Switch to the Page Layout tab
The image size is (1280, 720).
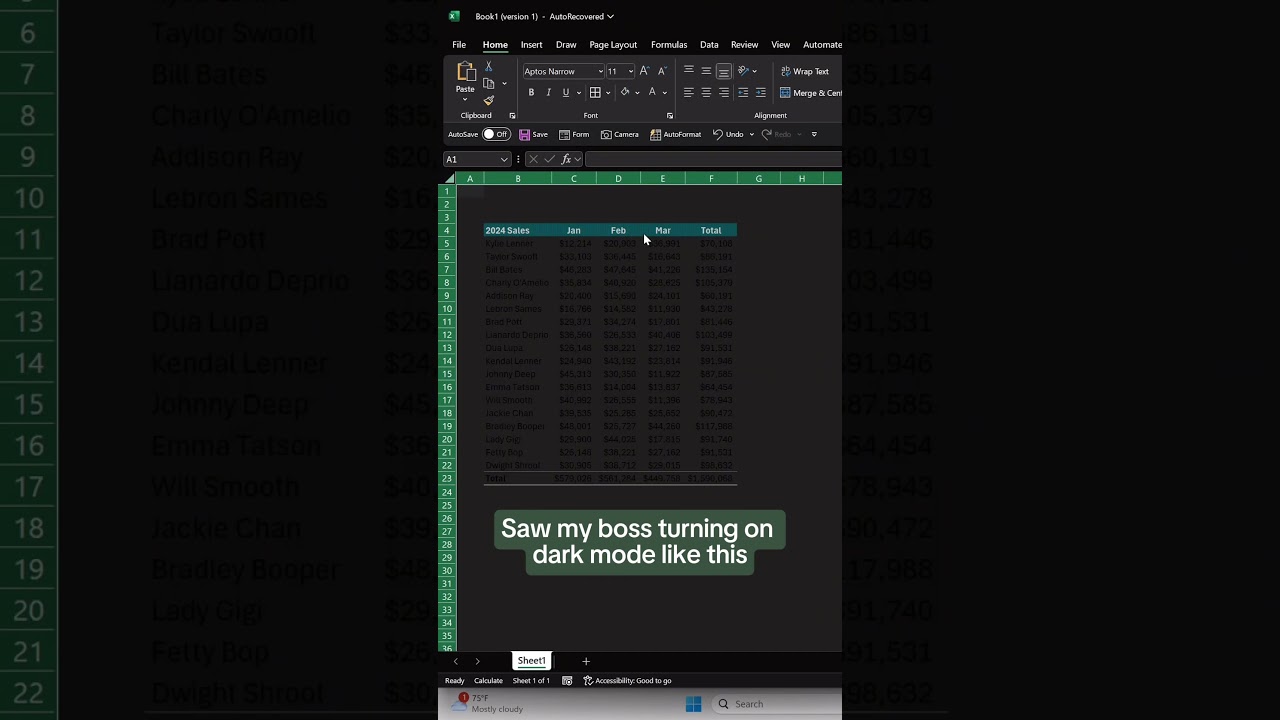click(613, 44)
